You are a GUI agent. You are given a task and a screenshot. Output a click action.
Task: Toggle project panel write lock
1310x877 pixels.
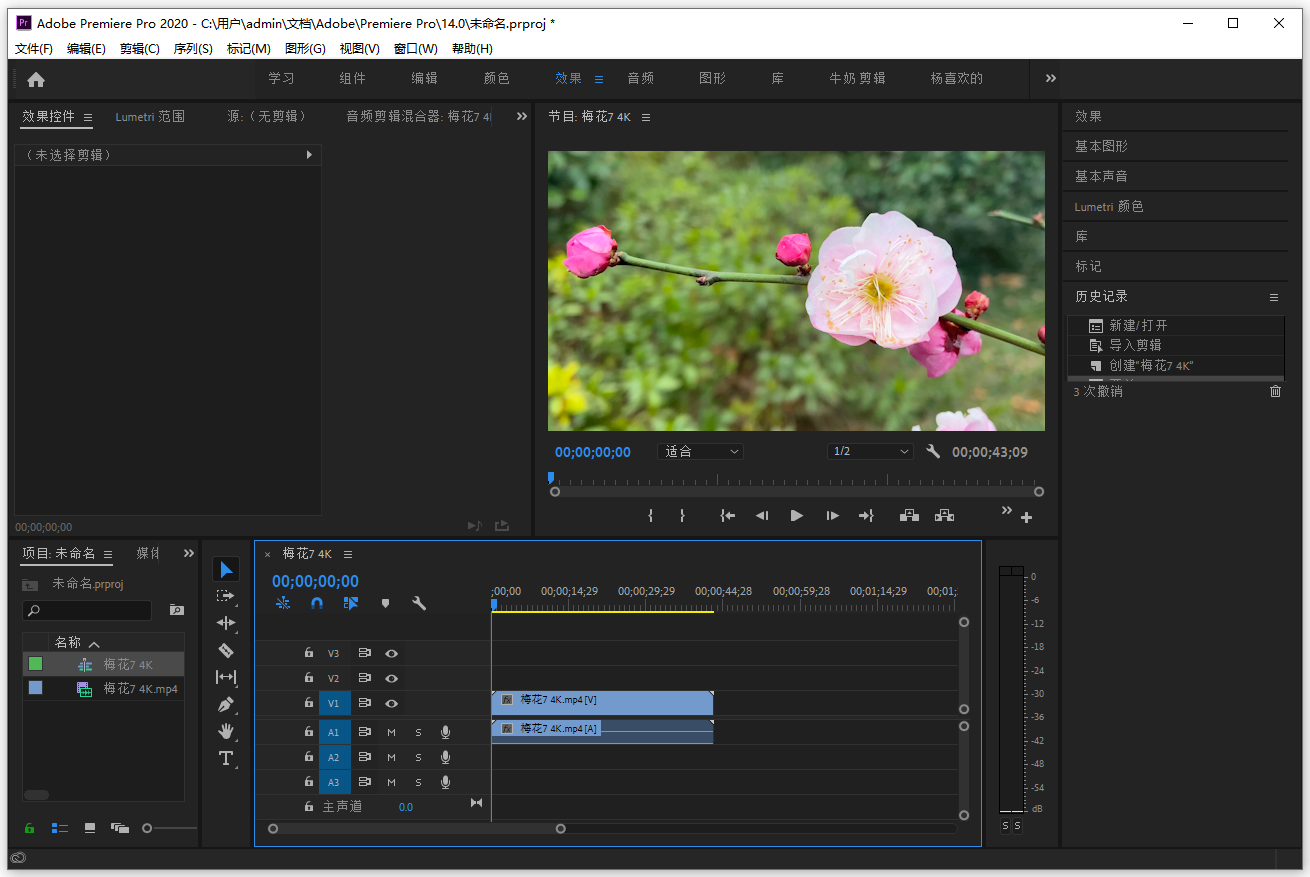[29, 828]
